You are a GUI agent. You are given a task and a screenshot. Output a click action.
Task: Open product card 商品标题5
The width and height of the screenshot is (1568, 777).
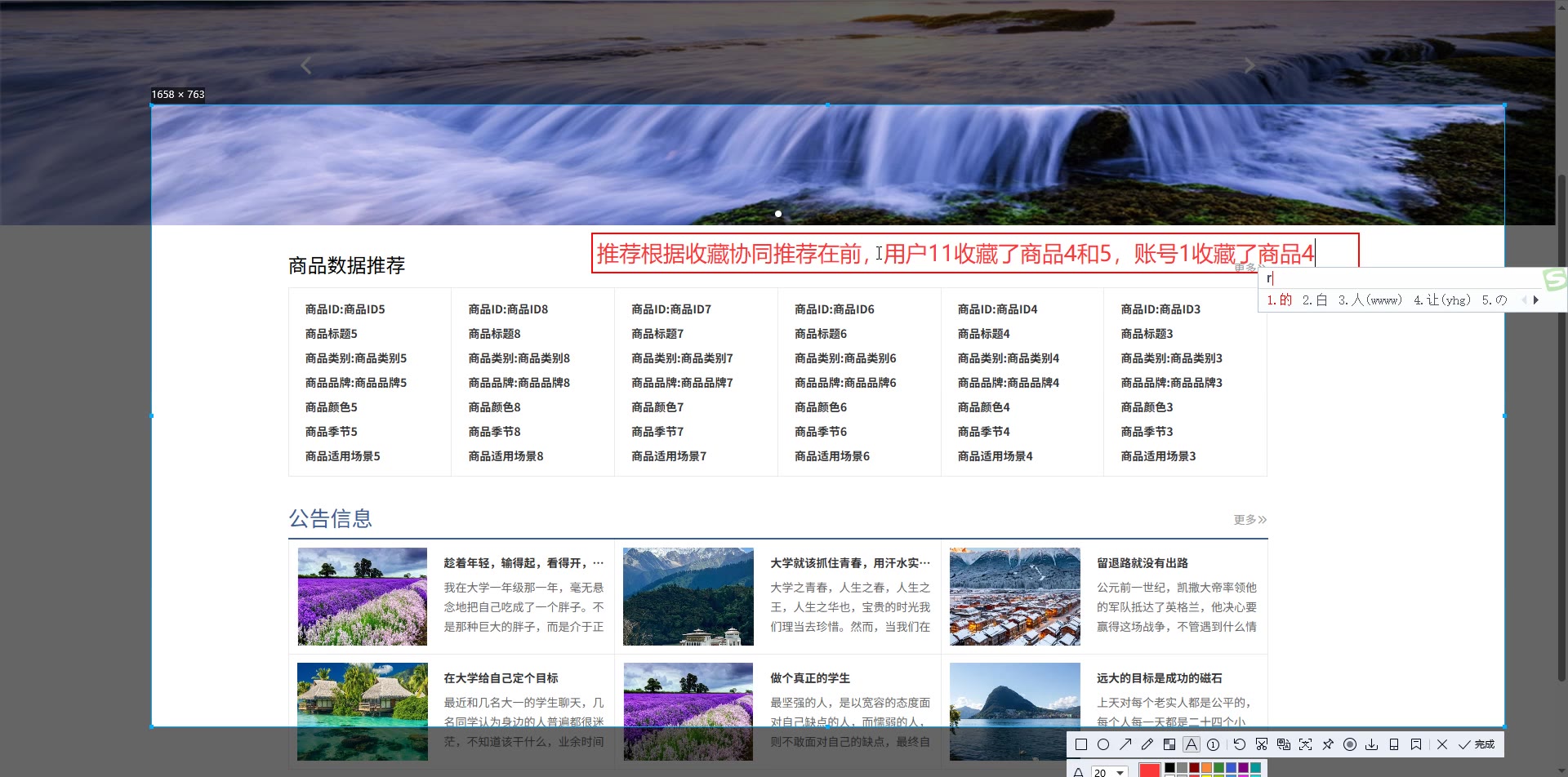(370, 382)
